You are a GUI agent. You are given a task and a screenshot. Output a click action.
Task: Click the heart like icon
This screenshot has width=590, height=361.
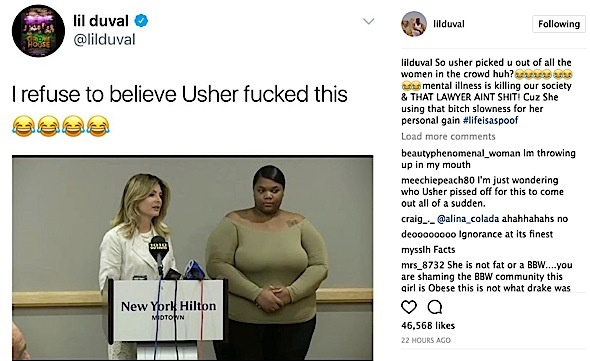409,307
